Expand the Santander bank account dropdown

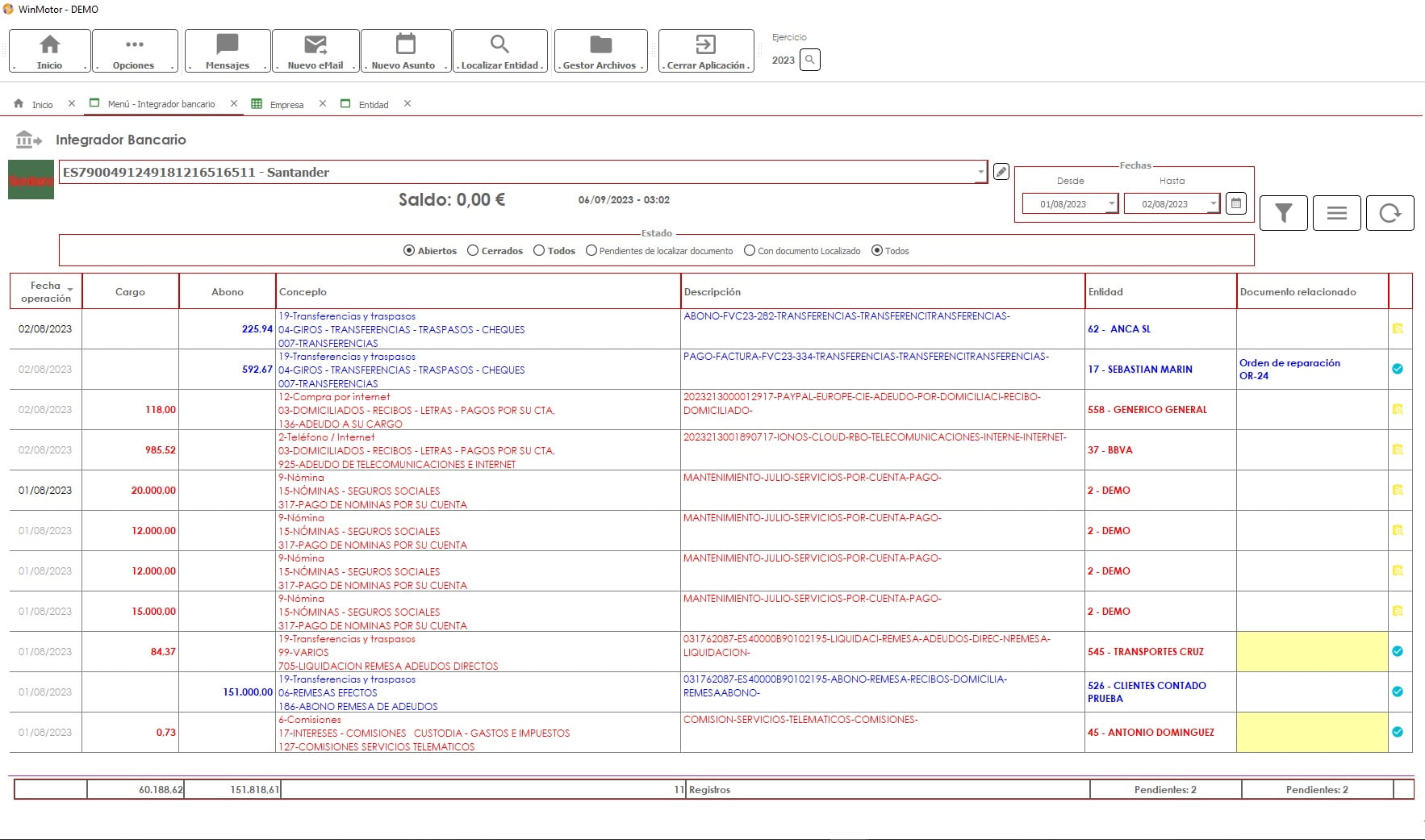[980, 172]
